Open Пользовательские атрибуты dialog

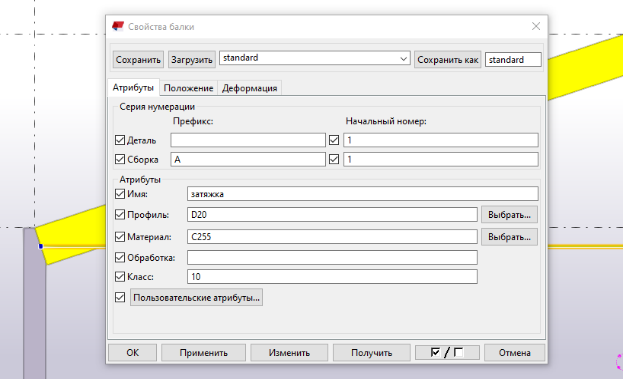[196, 297]
